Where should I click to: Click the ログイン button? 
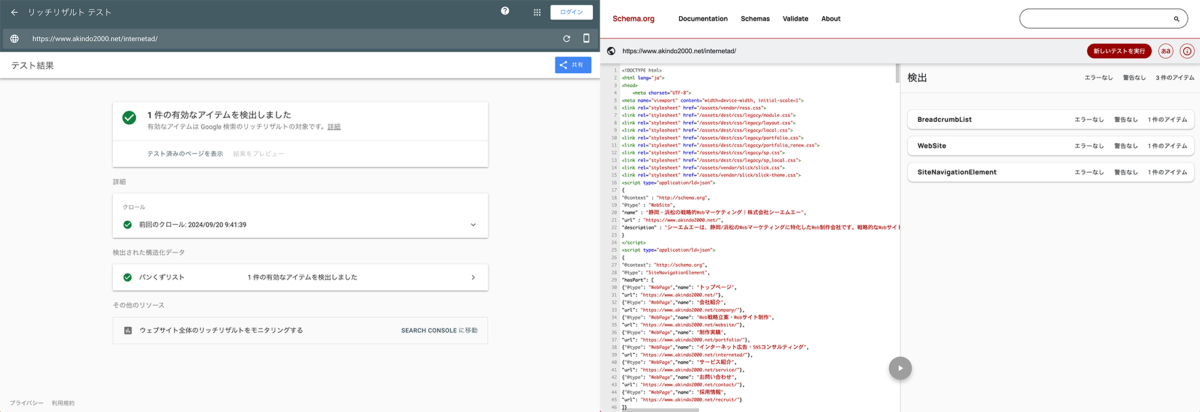point(571,12)
